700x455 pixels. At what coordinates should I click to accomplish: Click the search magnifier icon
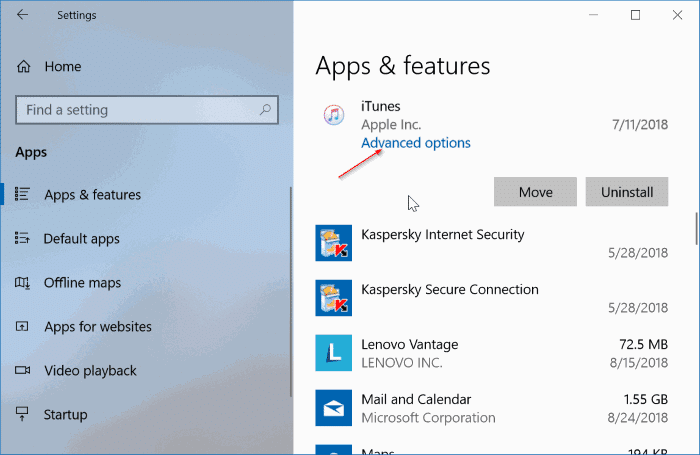pyautogui.click(x=265, y=109)
